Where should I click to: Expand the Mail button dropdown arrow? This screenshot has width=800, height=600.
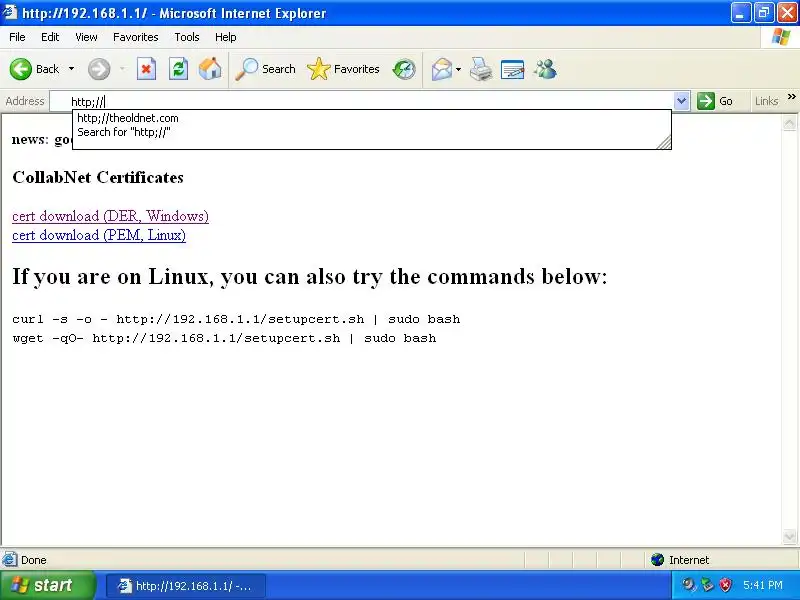coord(458,69)
